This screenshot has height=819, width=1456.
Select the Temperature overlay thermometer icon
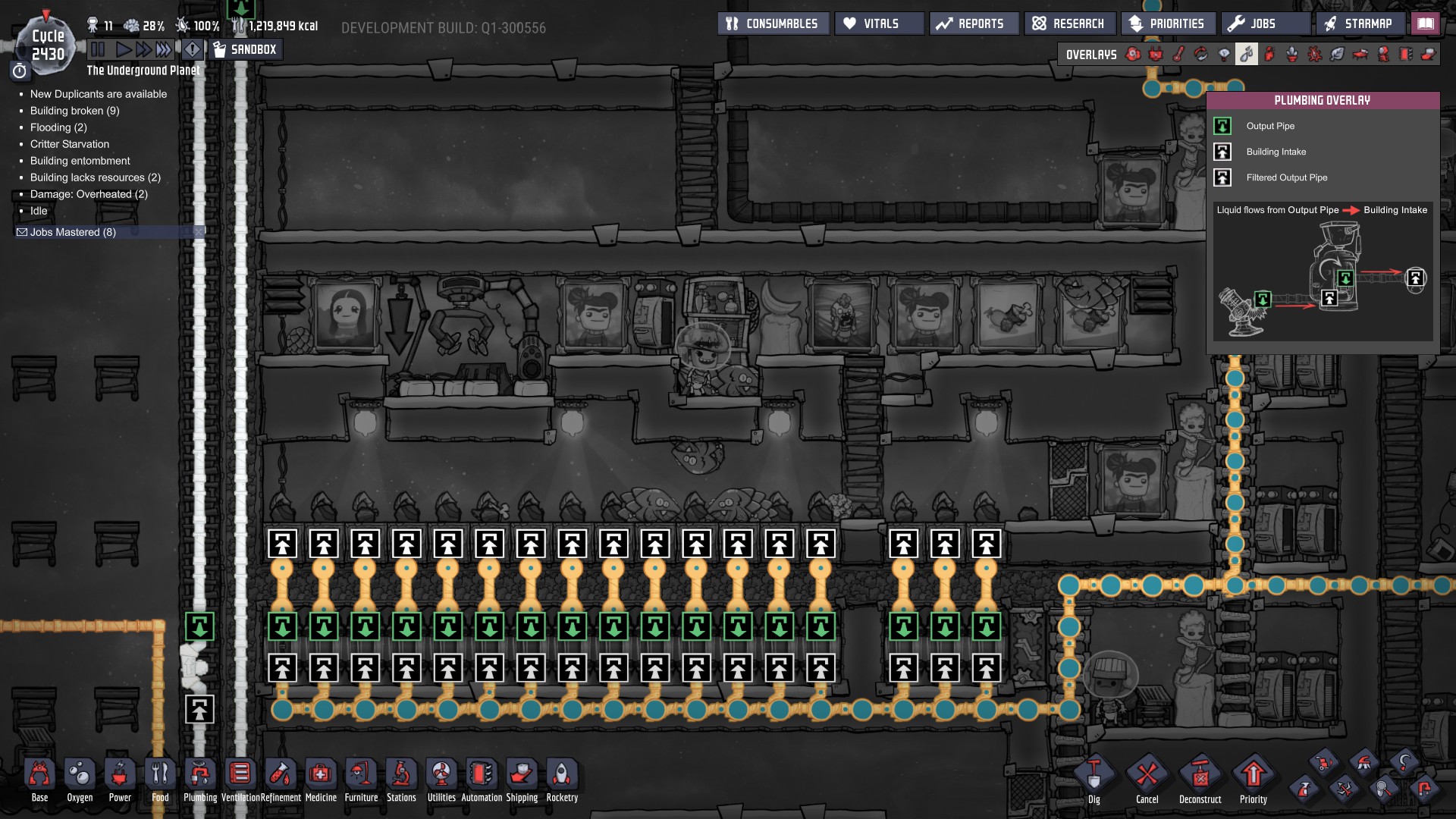pos(1178,55)
